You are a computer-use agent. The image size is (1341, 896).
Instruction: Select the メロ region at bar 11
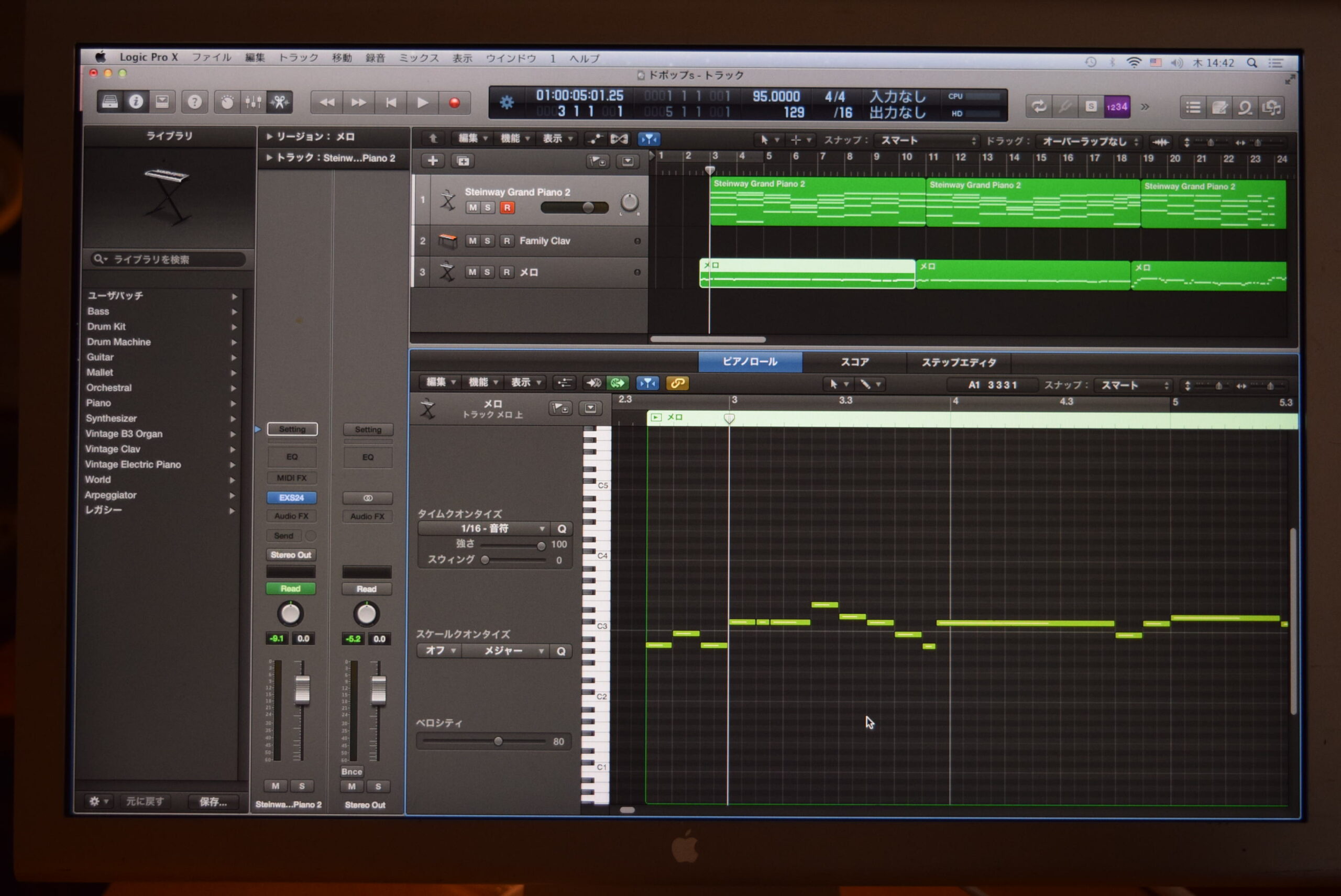[1023, 275]
